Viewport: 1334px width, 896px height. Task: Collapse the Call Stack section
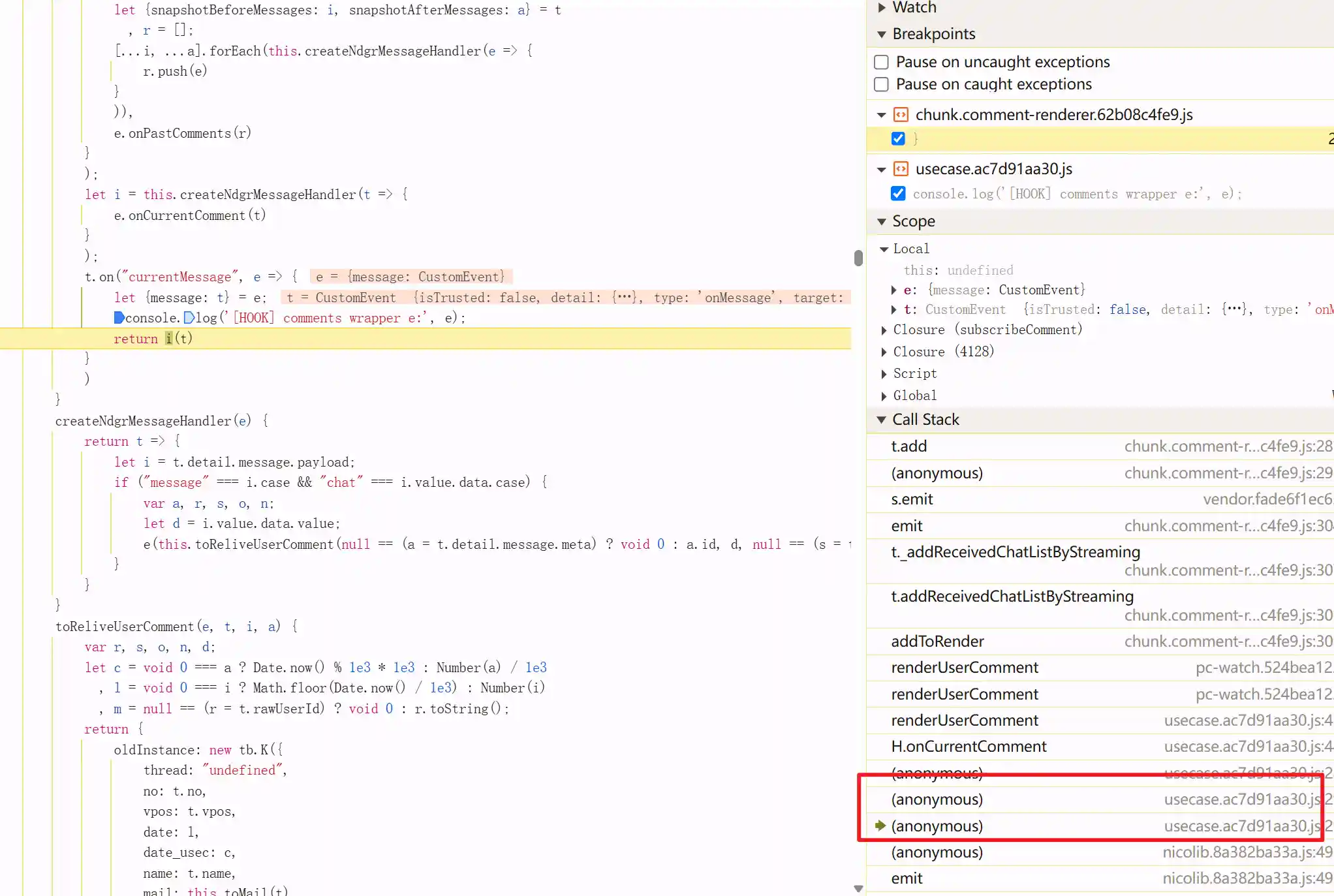tap(882, 420)
